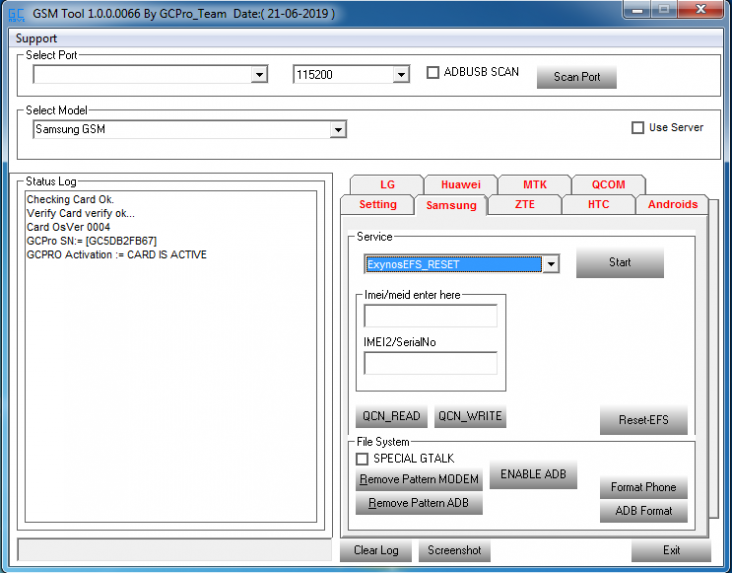Minimize the GSM Tool window
Screen dimensions: 732x573
click(637, 9)
